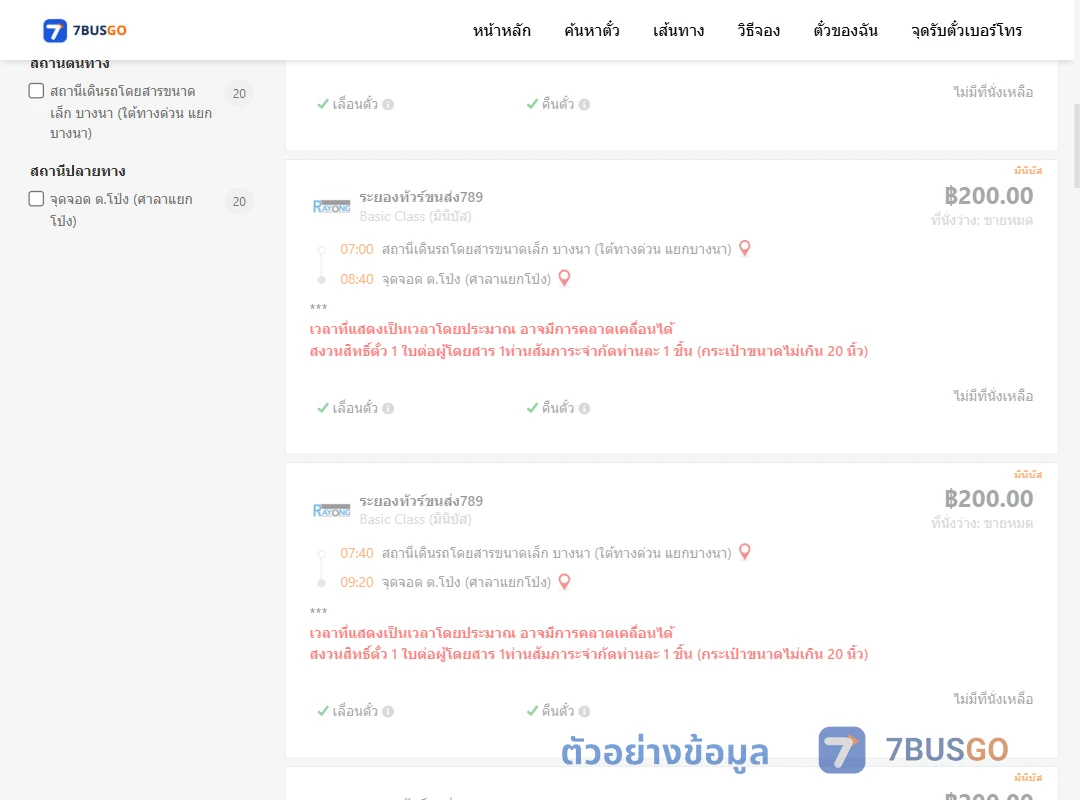The image size is (1080, 800).
Task: Click the 08:40 arrival time
Action: click(x=357, y=279)
